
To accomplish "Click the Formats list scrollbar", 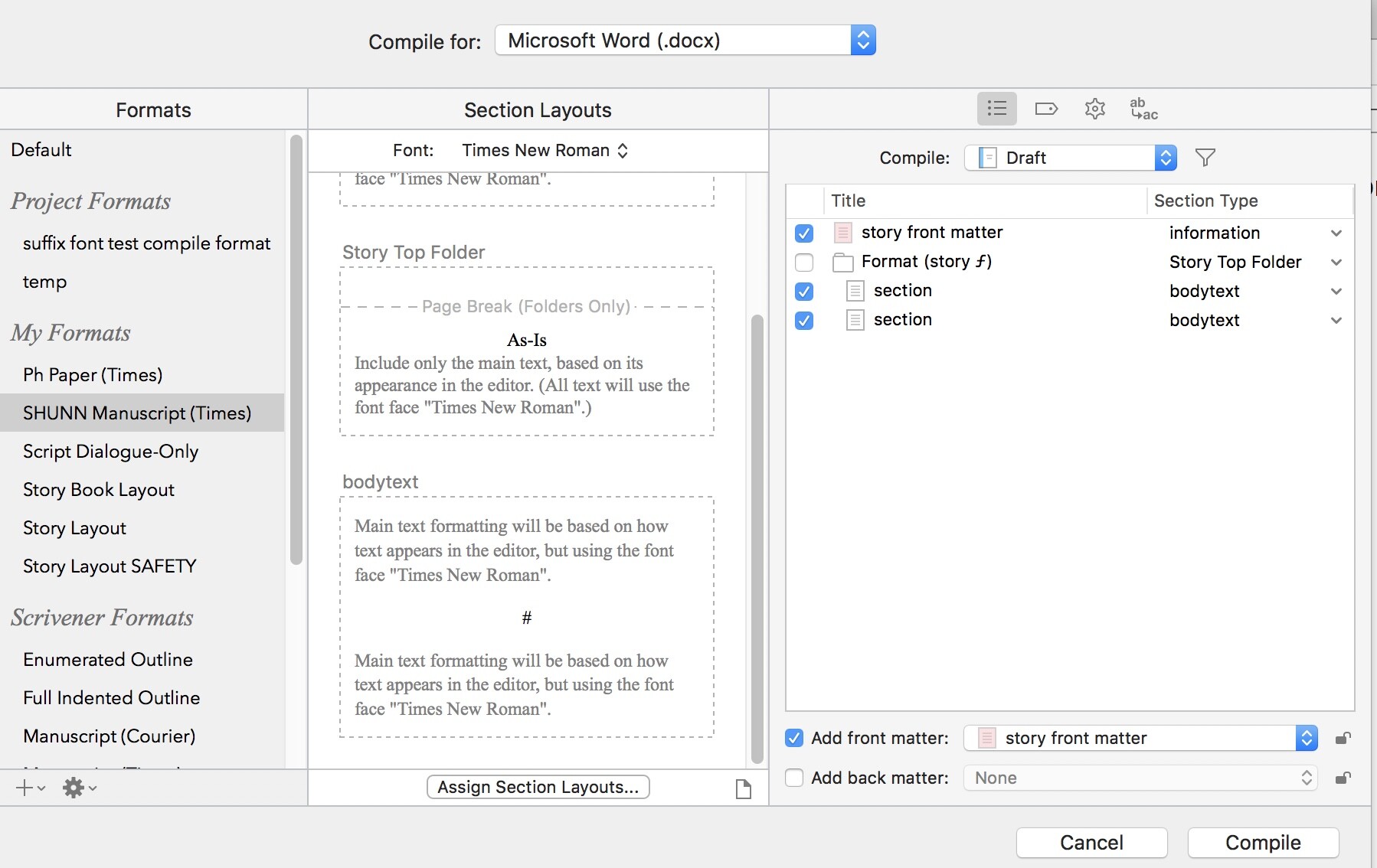I will pyautogui.click(x=296, y=350).
